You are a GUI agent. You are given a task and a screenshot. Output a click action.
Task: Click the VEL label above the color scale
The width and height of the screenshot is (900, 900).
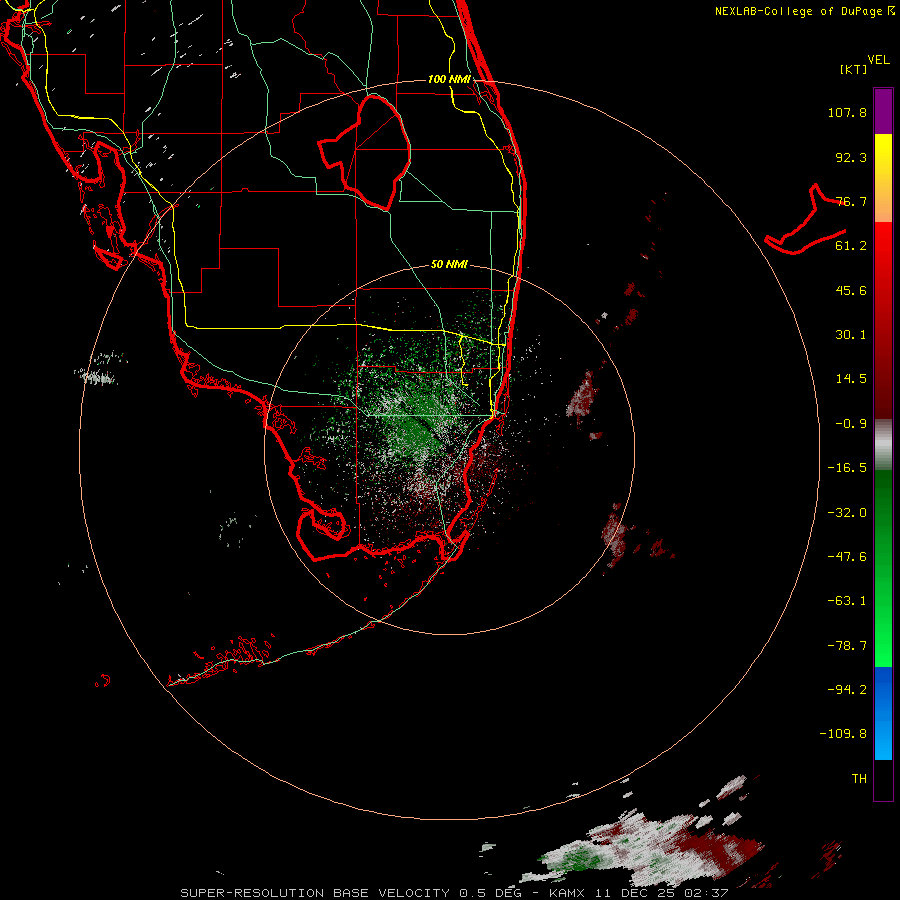tap(879, 60)
